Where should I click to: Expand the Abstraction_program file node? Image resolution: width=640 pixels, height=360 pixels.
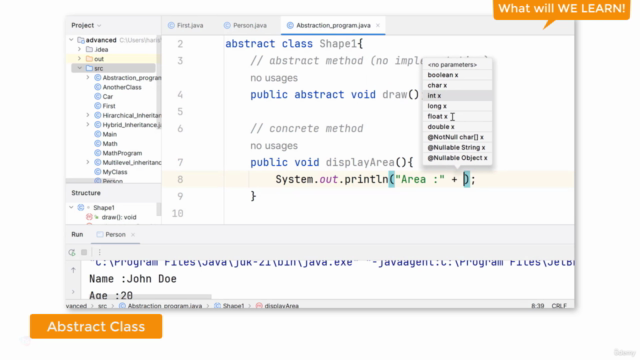[x=88, y=78]
